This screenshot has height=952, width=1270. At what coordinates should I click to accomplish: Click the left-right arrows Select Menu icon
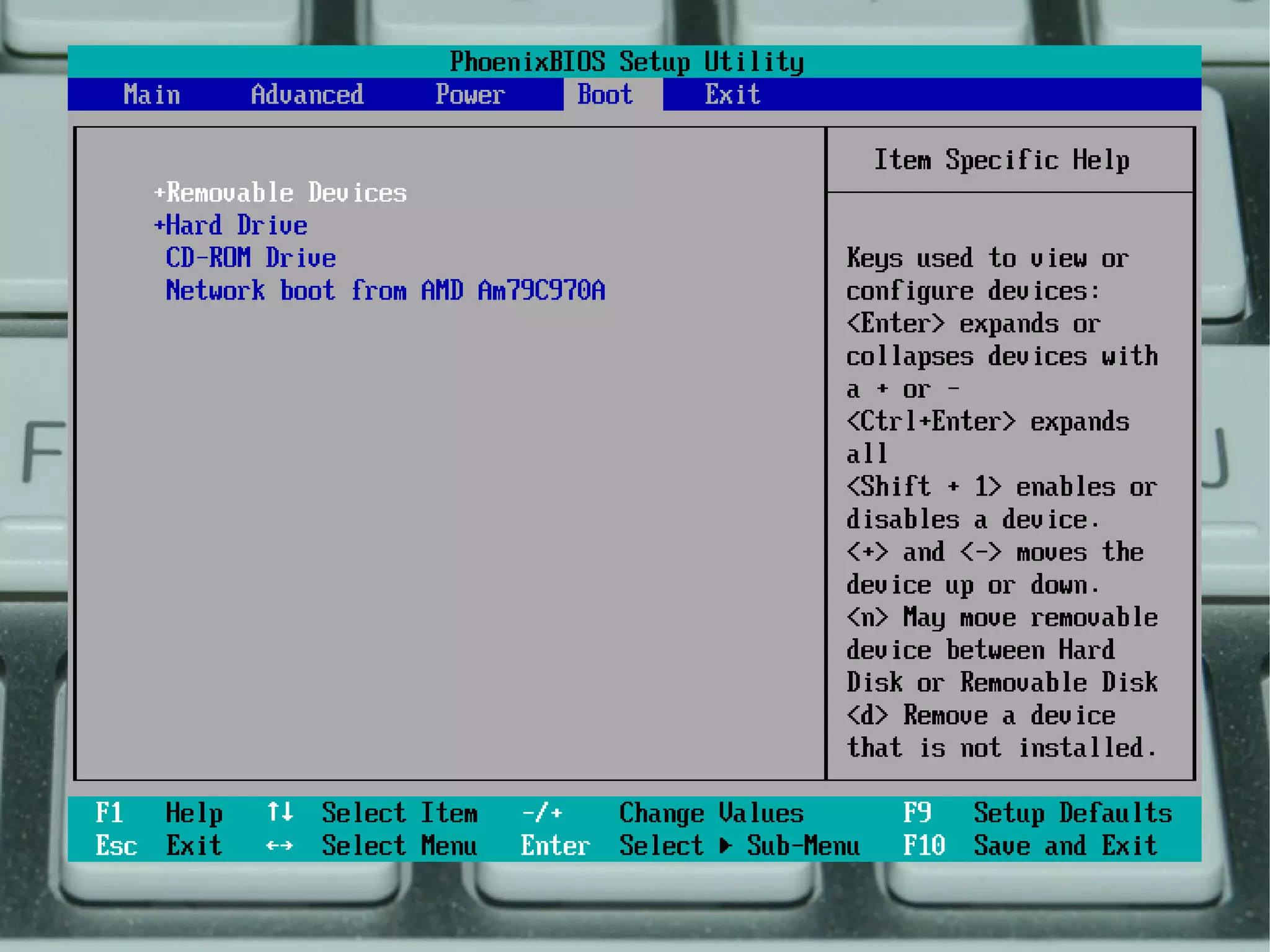[280, 845]
